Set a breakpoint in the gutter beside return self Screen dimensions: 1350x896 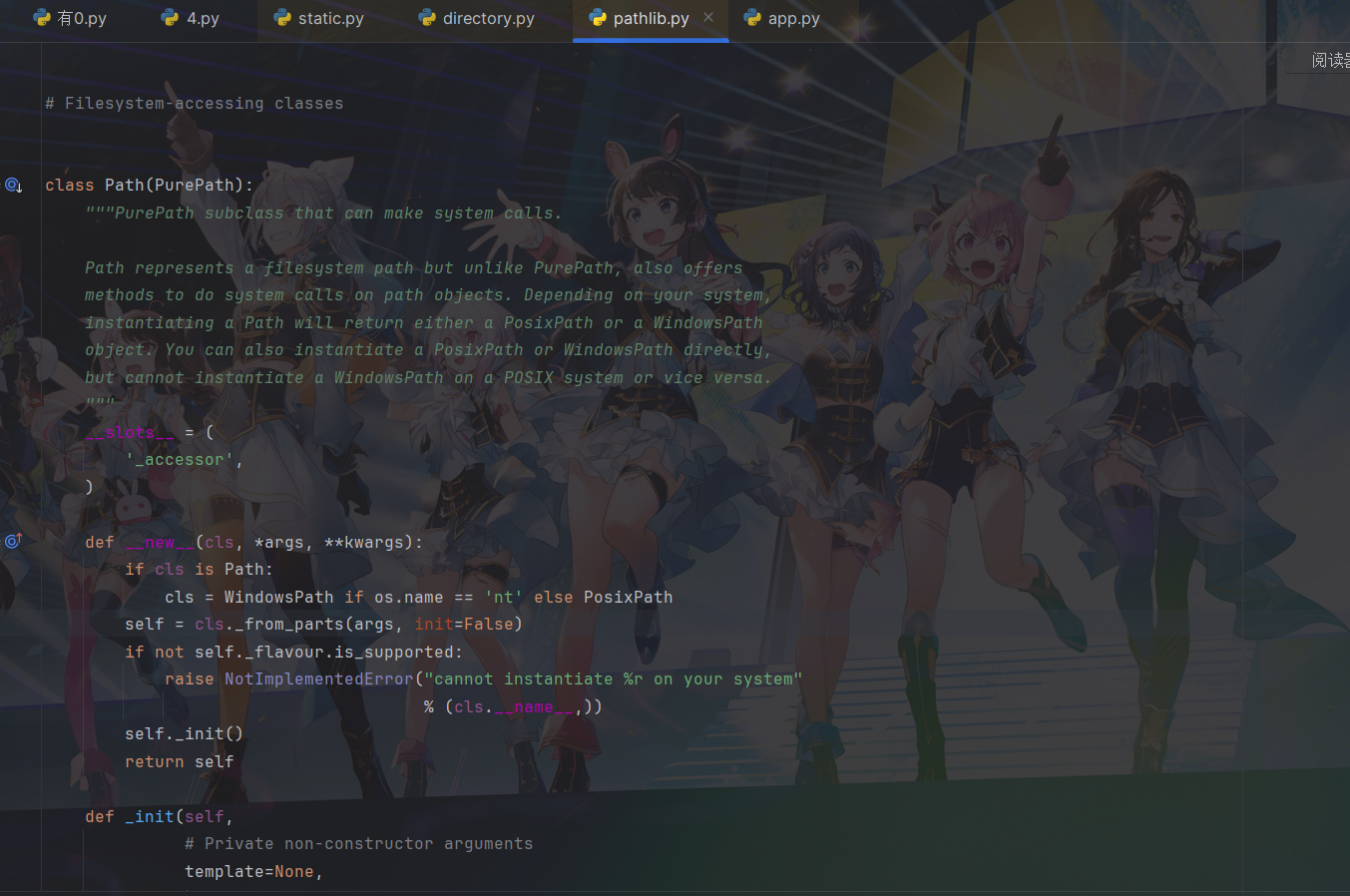[30, 760]
